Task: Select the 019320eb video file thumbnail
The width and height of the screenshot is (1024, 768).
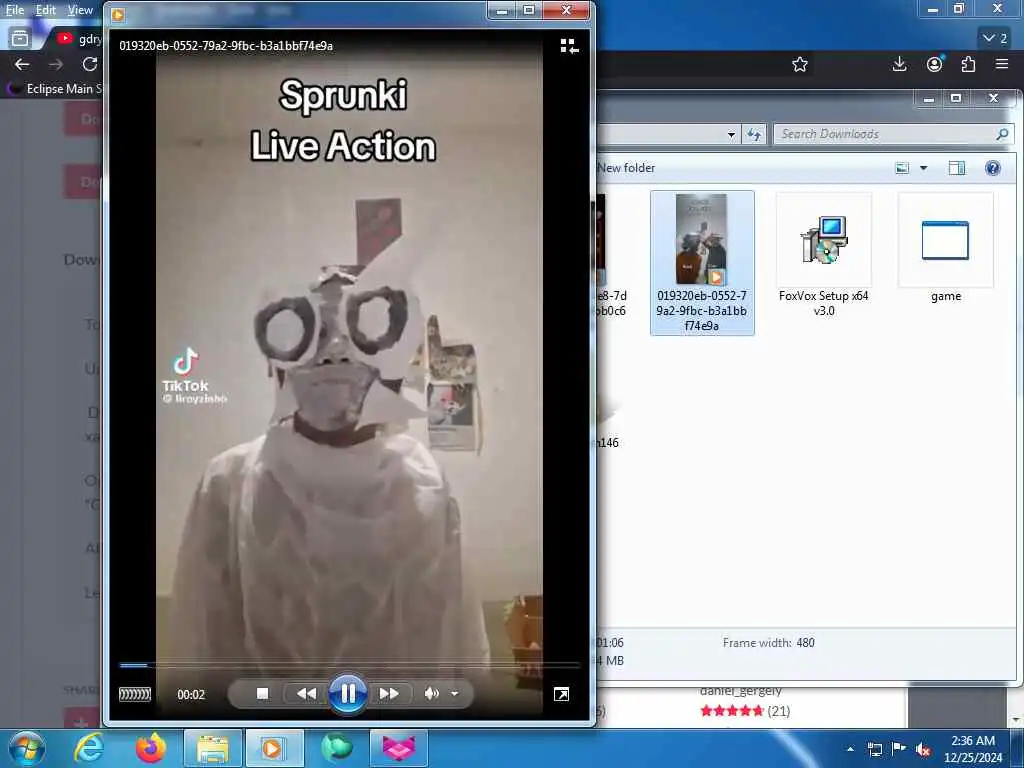Action: tap(701, 239)
